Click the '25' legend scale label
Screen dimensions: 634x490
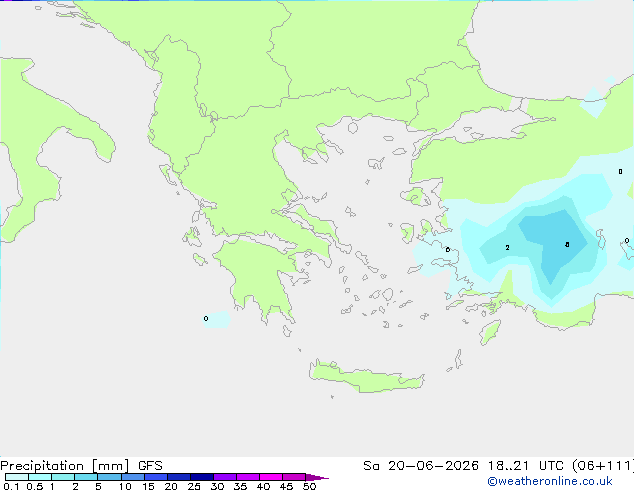pos(194,486)
